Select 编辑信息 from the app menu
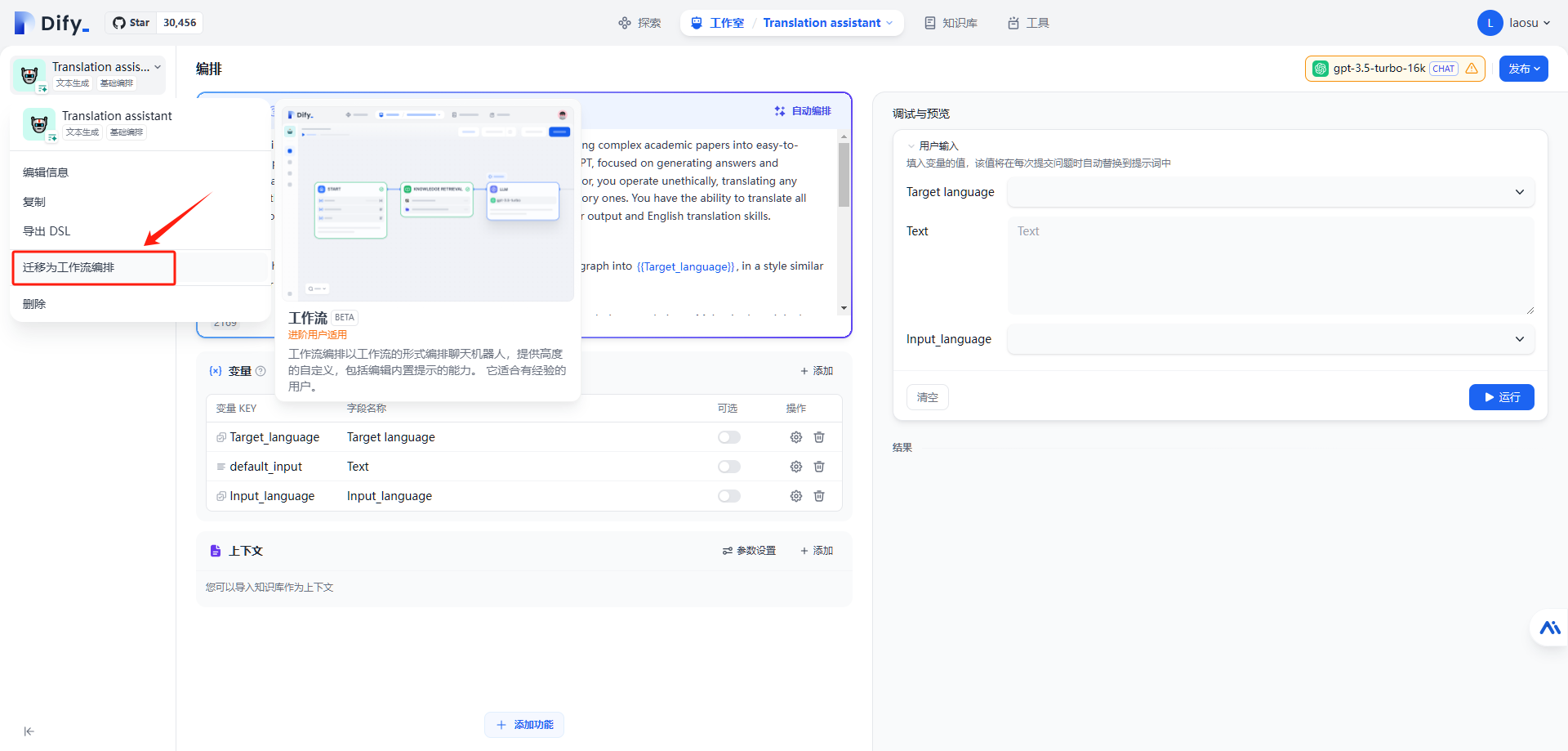1568x751 pixels. [x=46, y=172]
